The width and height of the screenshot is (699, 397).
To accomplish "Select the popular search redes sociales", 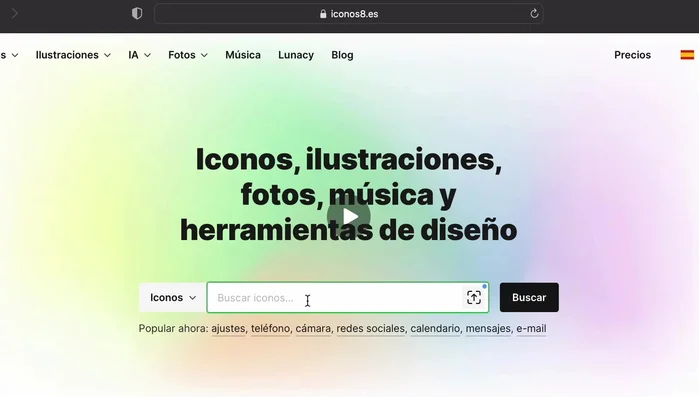I will [371, 328].
